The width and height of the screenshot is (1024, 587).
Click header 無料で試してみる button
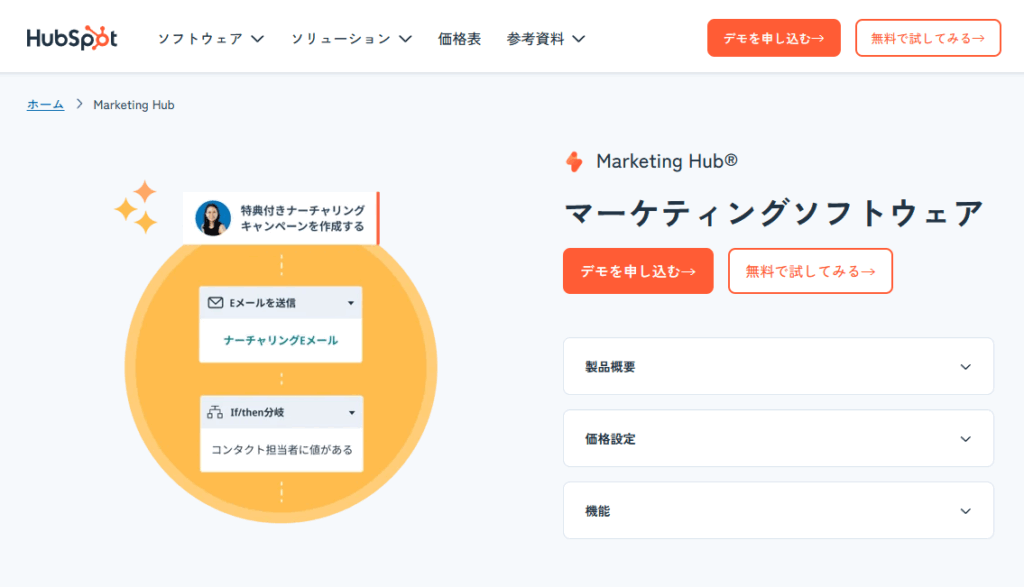coord(928,38)
